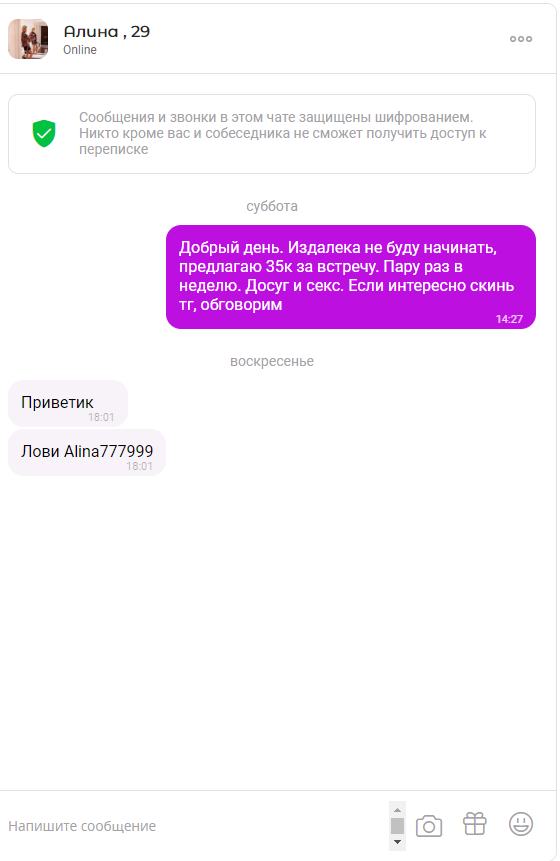Open the emoji smiley picker
Image resolution: width=560 pixels, height=861 pixels.
click(x=520, y=824)
